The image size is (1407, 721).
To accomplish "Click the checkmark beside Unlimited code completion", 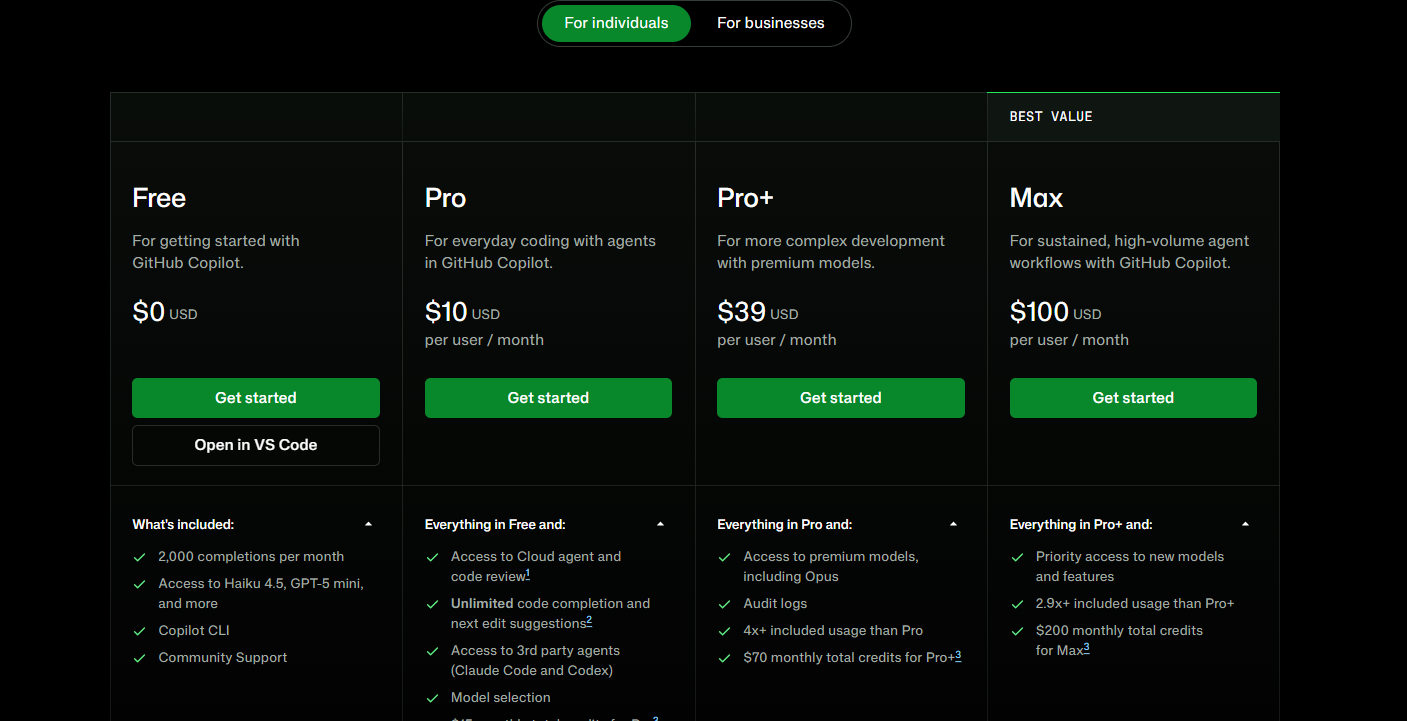I will click(432, 604).
